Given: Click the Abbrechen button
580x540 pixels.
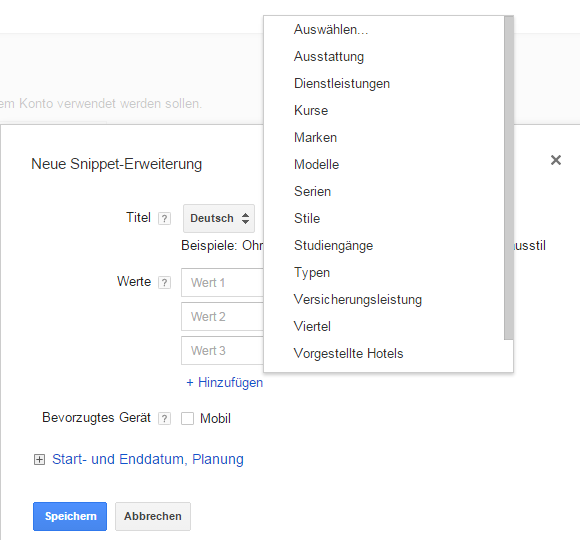Looking at the screenshot, I should pyautogui.click(x=153, y=516).
